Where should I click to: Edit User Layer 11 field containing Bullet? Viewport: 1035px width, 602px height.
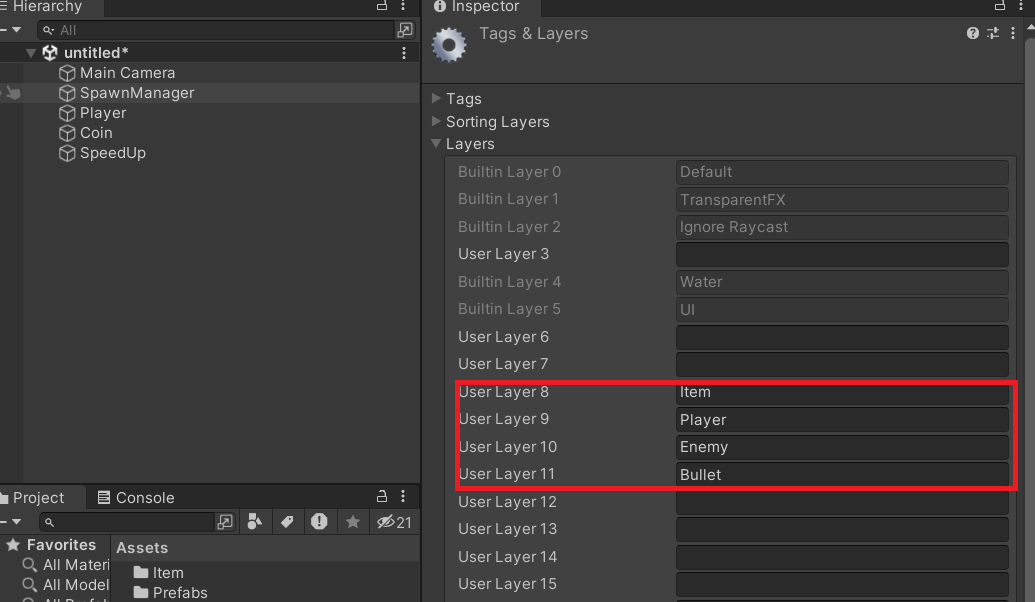[x=842, y=475]
